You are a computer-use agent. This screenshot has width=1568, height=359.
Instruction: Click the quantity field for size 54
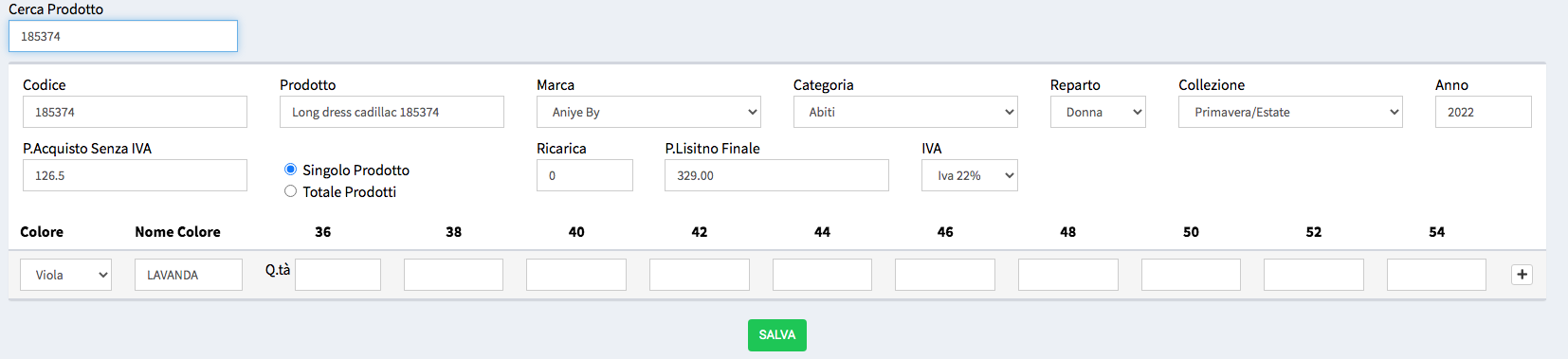1436,275
